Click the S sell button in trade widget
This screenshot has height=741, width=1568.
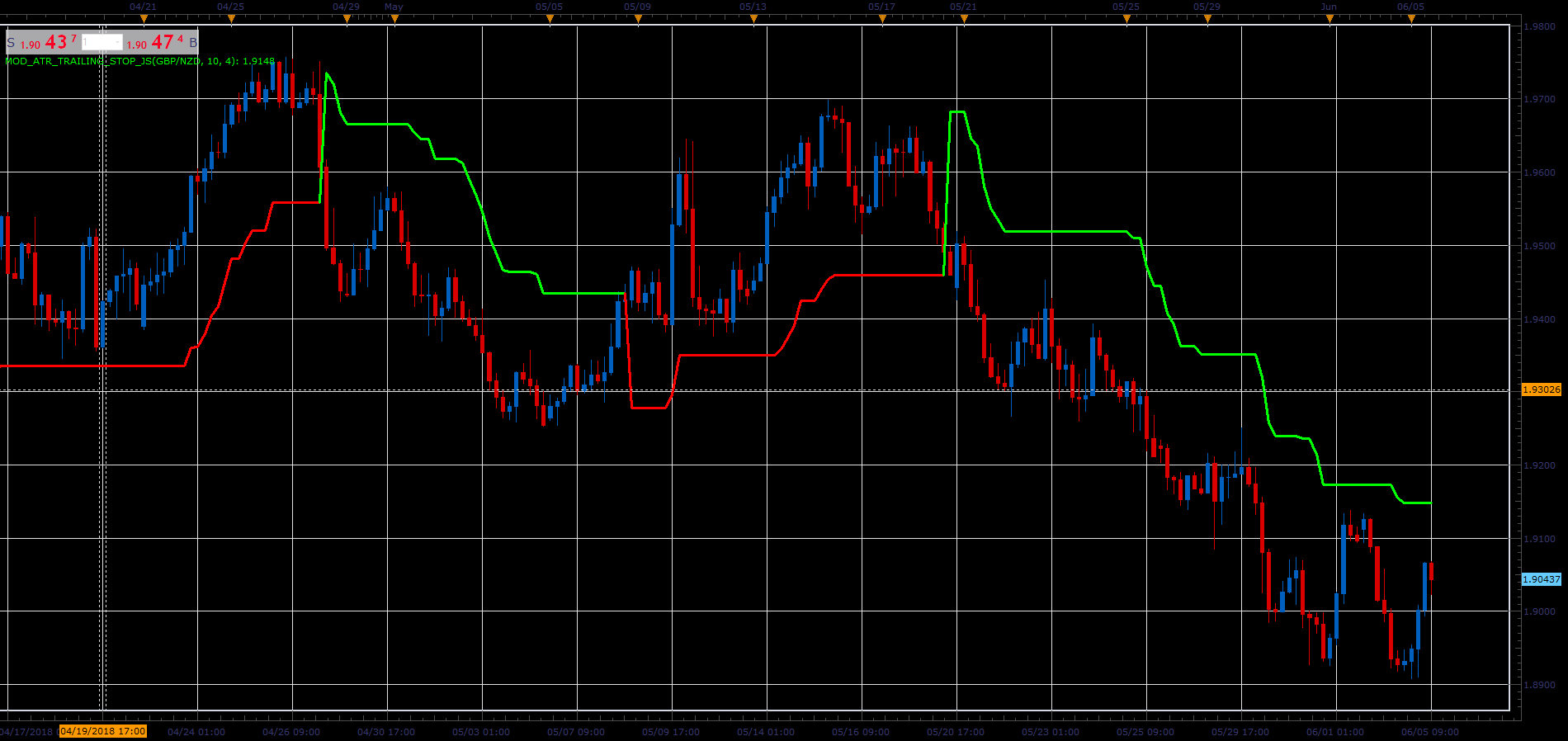11,42
